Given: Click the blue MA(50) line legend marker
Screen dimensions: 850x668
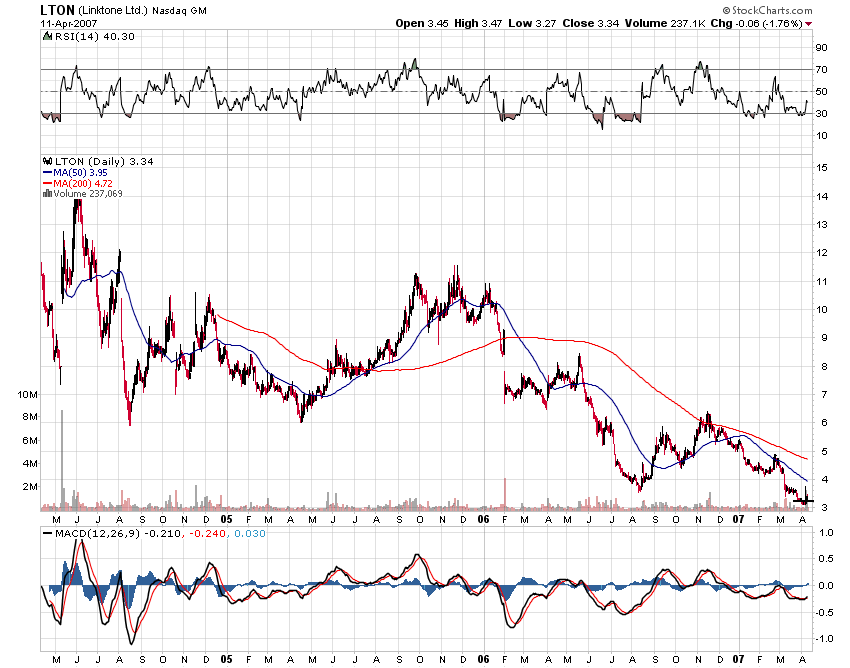Looking at the screenshot, I should (47, 173).
